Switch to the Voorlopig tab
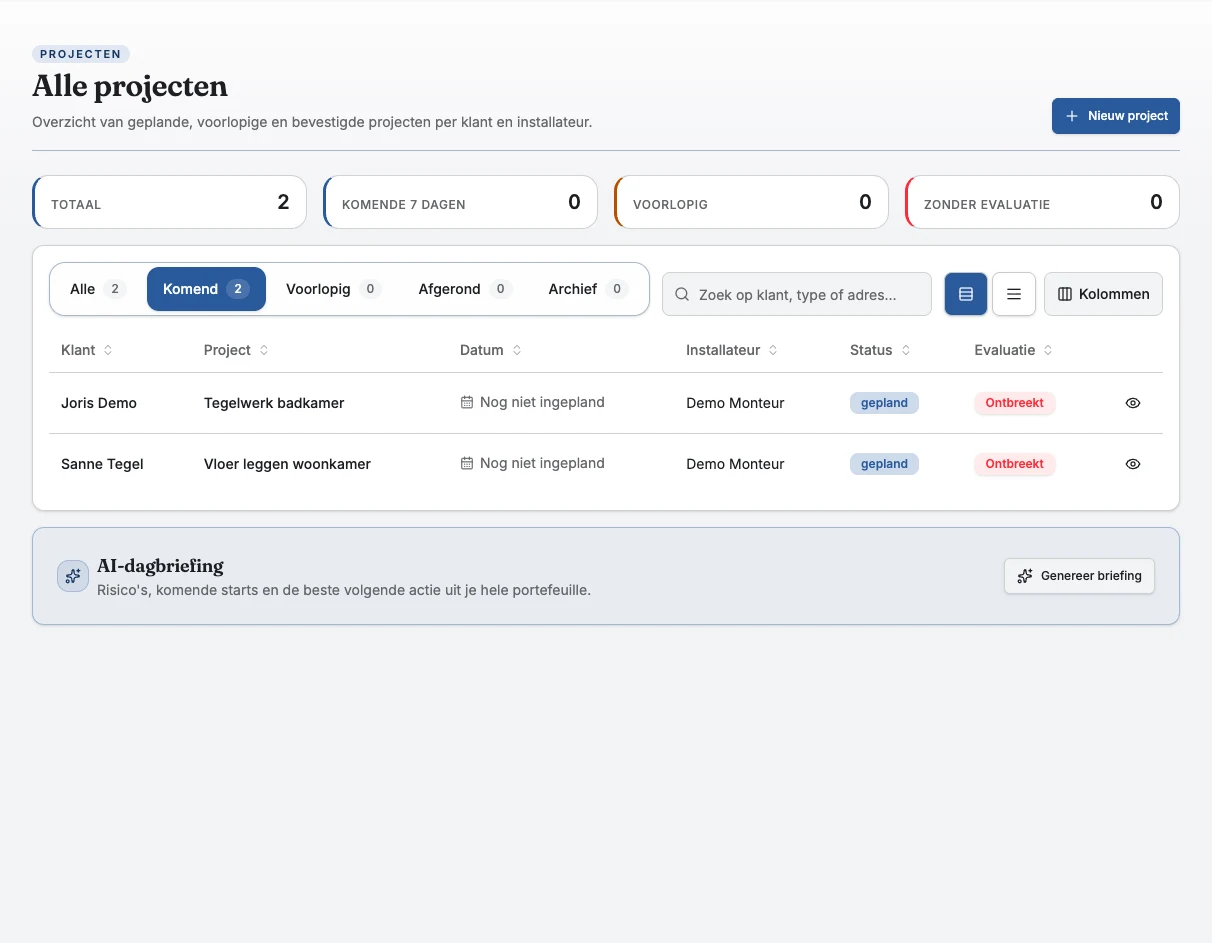1212x943 pixels. 333,289
